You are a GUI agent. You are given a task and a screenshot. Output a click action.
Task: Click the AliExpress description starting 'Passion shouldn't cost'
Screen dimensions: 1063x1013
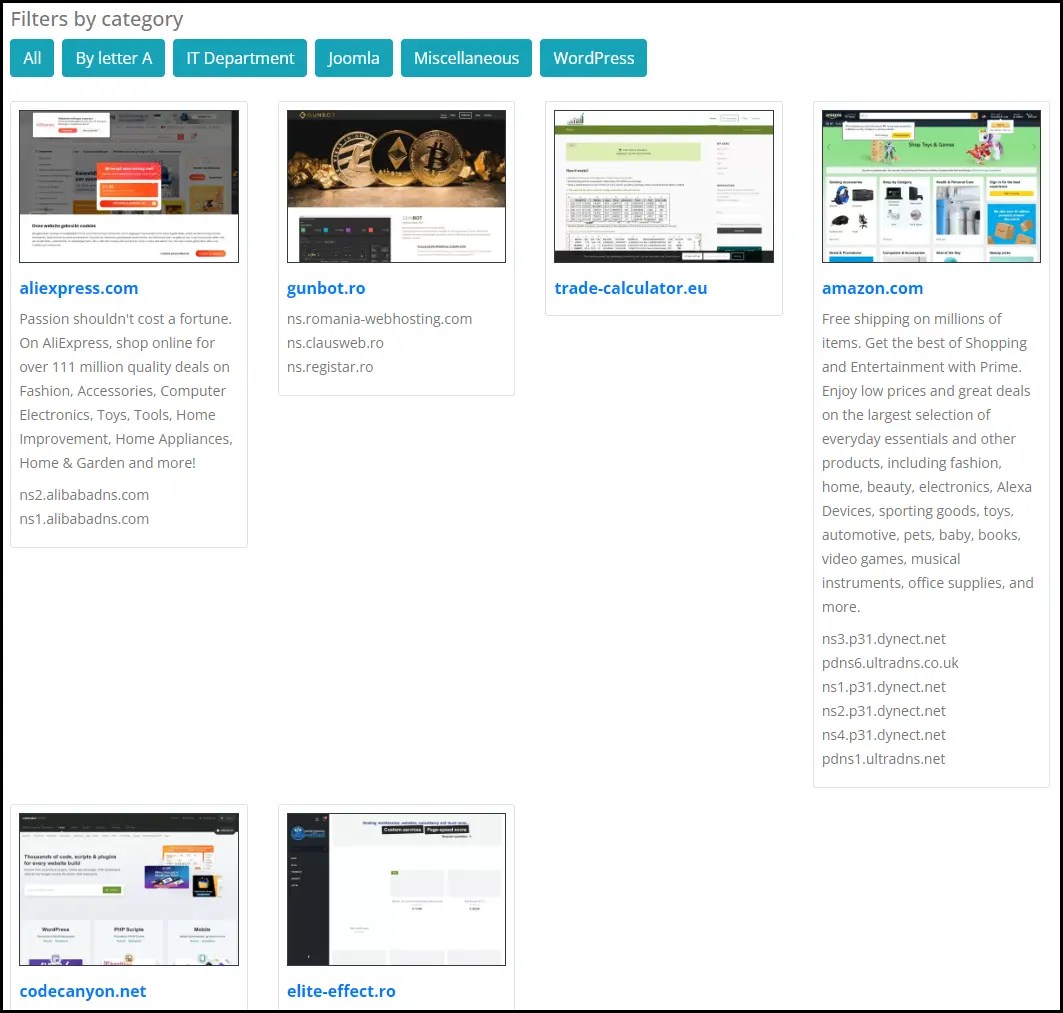click(x=126, y=391)
